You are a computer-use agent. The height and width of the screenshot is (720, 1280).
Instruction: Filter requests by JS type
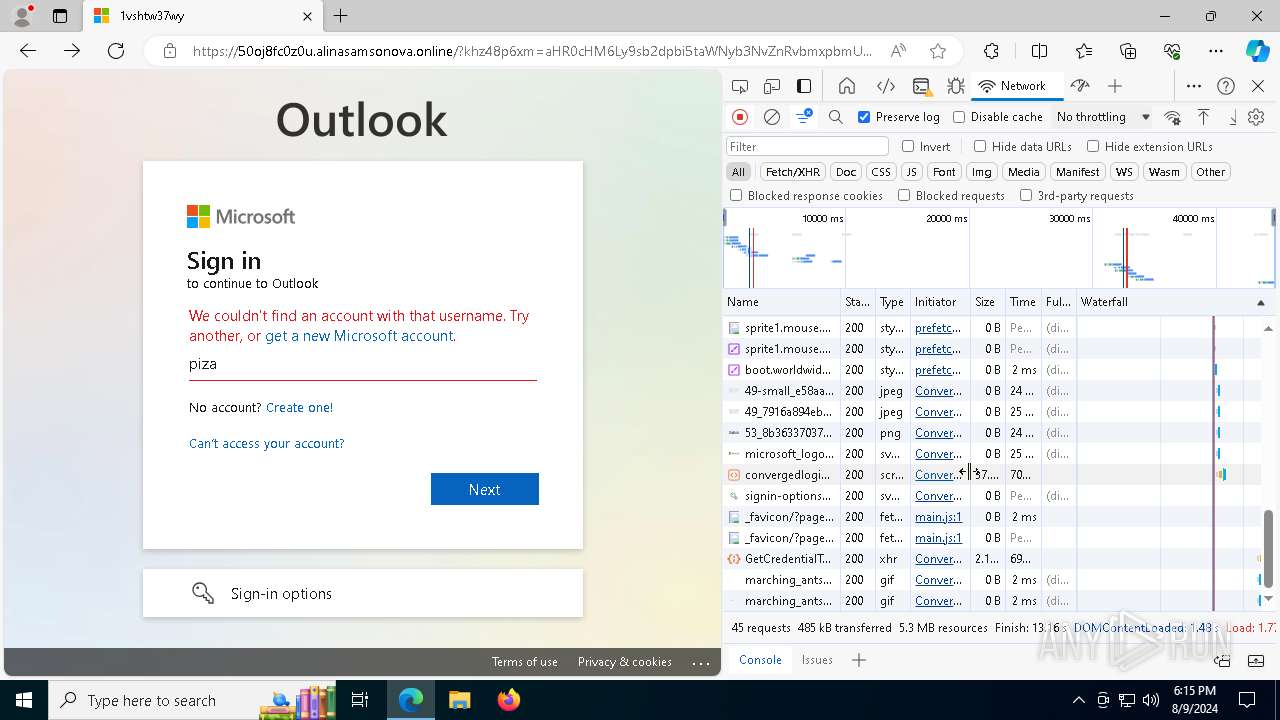[911, 172]
